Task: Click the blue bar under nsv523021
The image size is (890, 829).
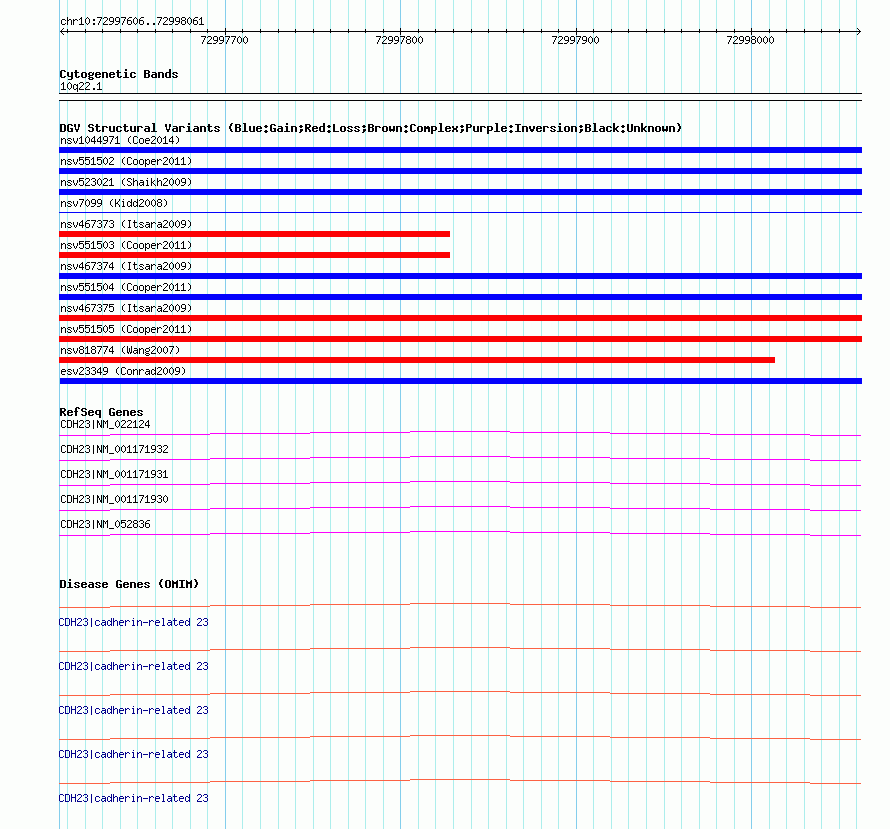Action: 460,192
